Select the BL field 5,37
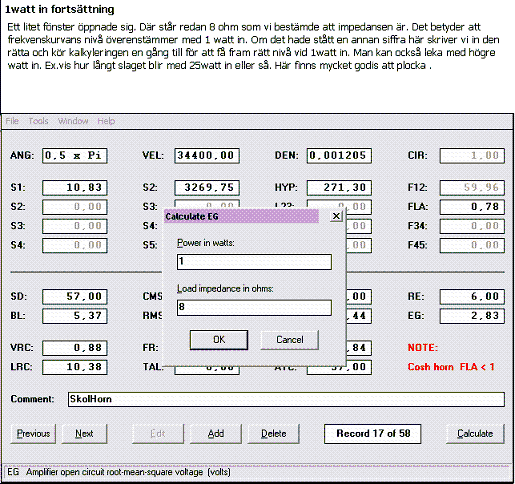 click(75, 316)
